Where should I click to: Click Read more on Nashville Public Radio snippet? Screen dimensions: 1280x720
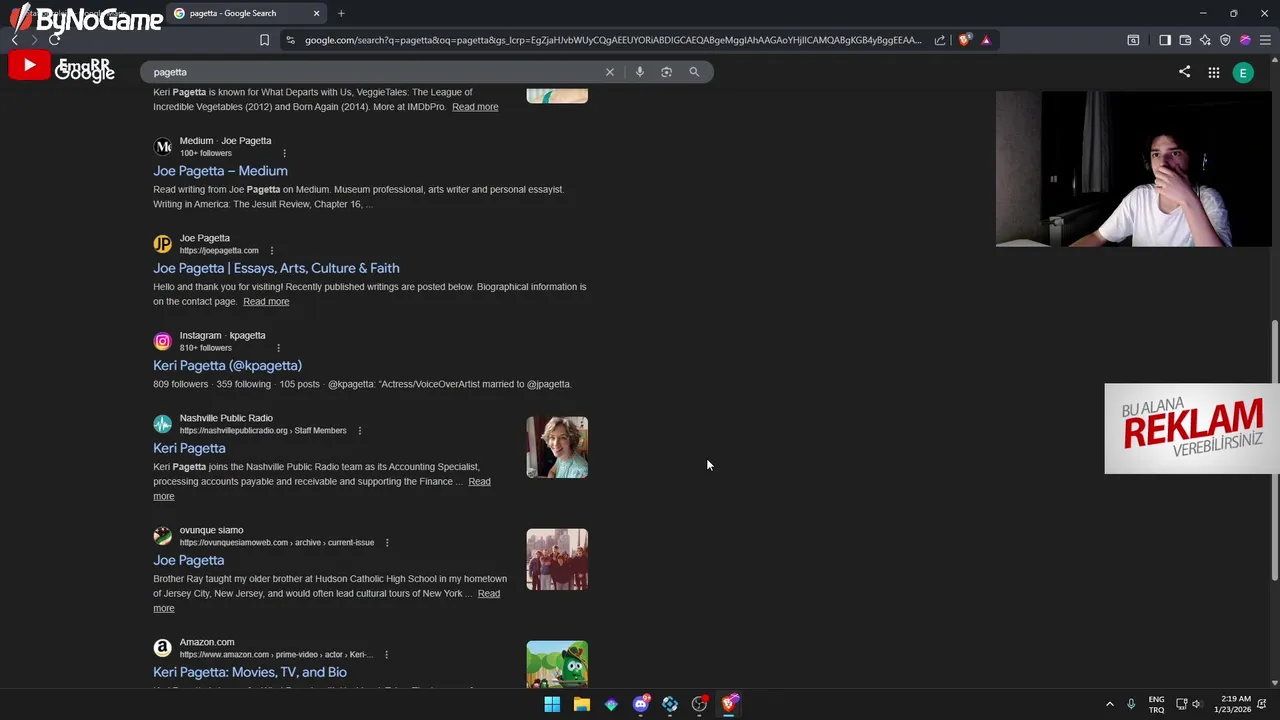tap(479, 482)
